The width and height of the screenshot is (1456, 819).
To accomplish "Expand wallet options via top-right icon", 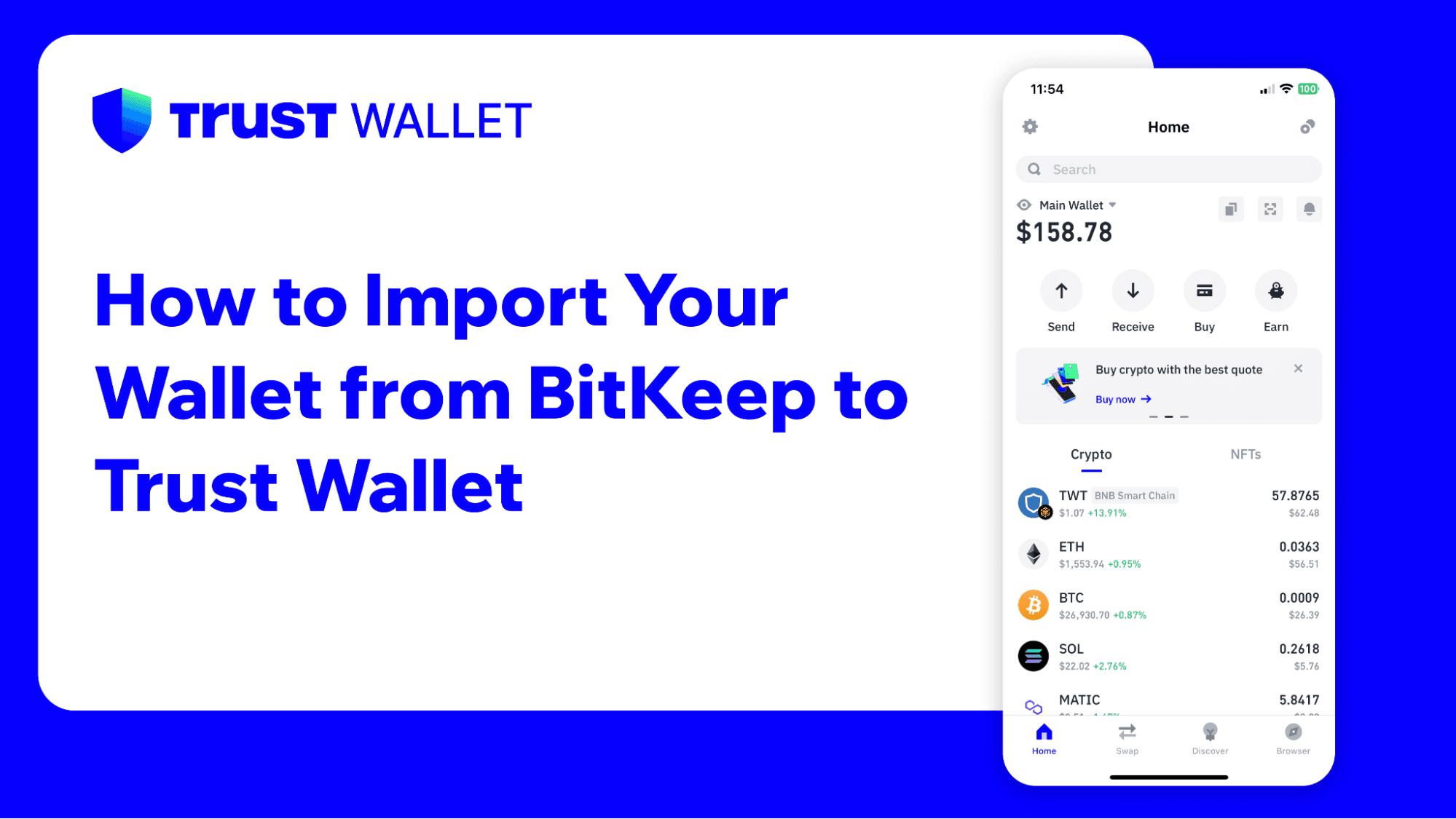I will [1306, 126].
